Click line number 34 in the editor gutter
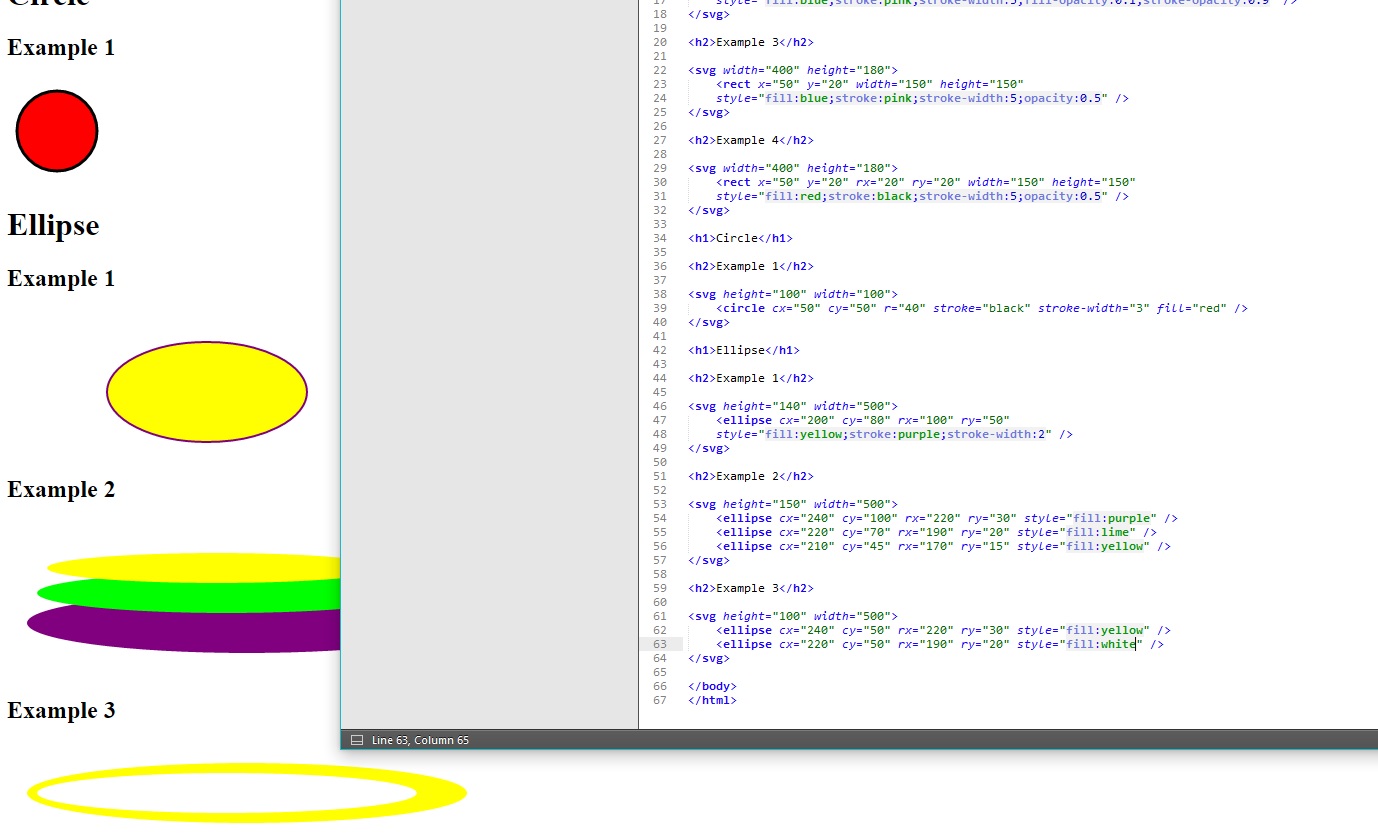This screenshot has height=834, width=1378. (659, 238)
